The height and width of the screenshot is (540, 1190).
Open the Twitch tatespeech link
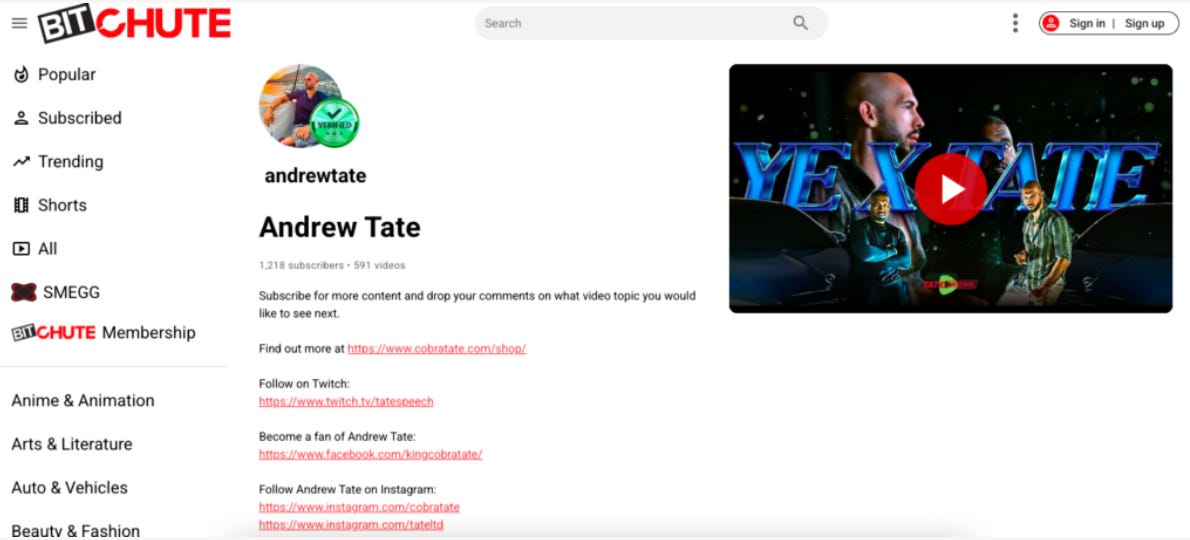[x=346, y=401]
